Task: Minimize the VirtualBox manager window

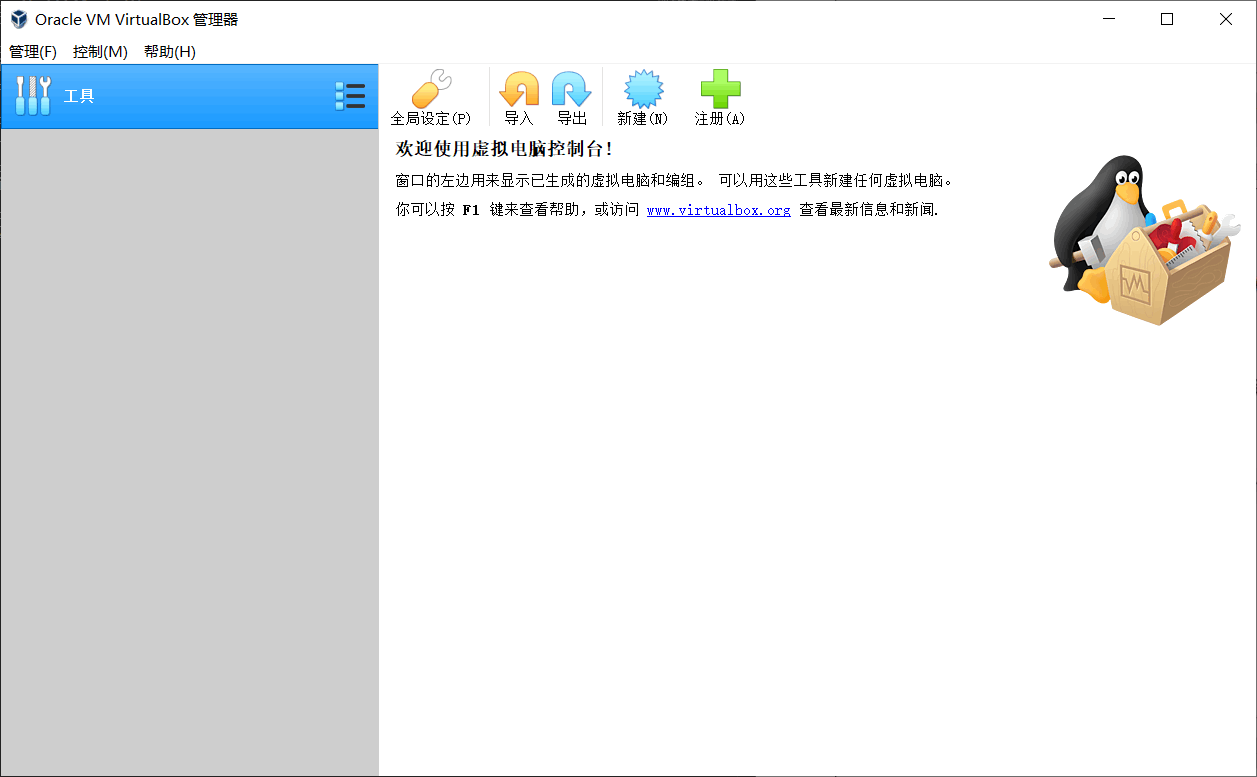Action: 1109,19
